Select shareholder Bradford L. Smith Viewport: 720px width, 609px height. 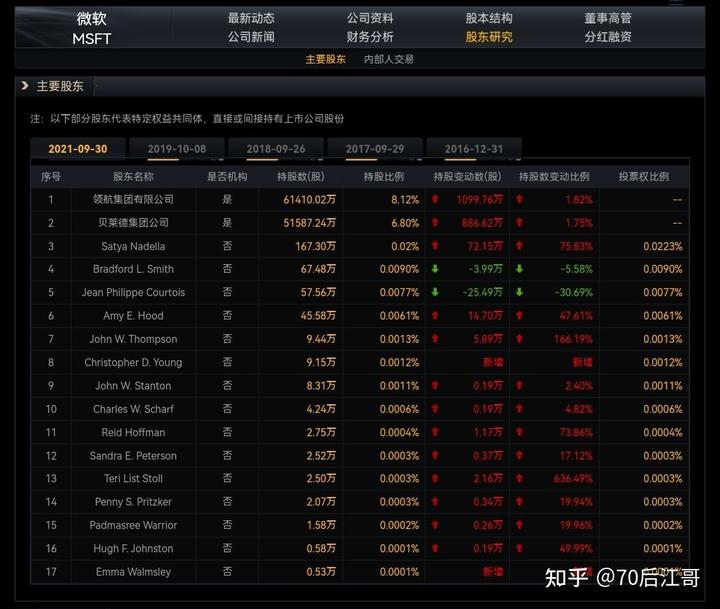click(133, 269)
